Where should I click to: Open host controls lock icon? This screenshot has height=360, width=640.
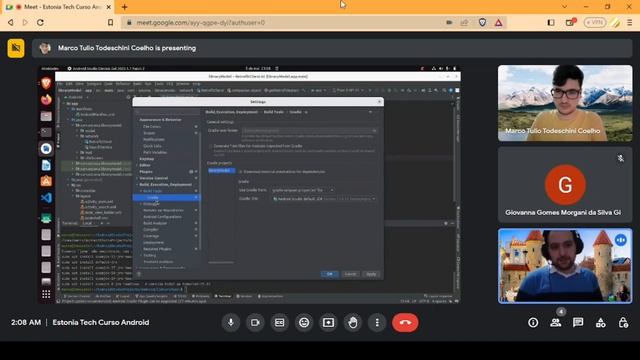coord(623,322)
